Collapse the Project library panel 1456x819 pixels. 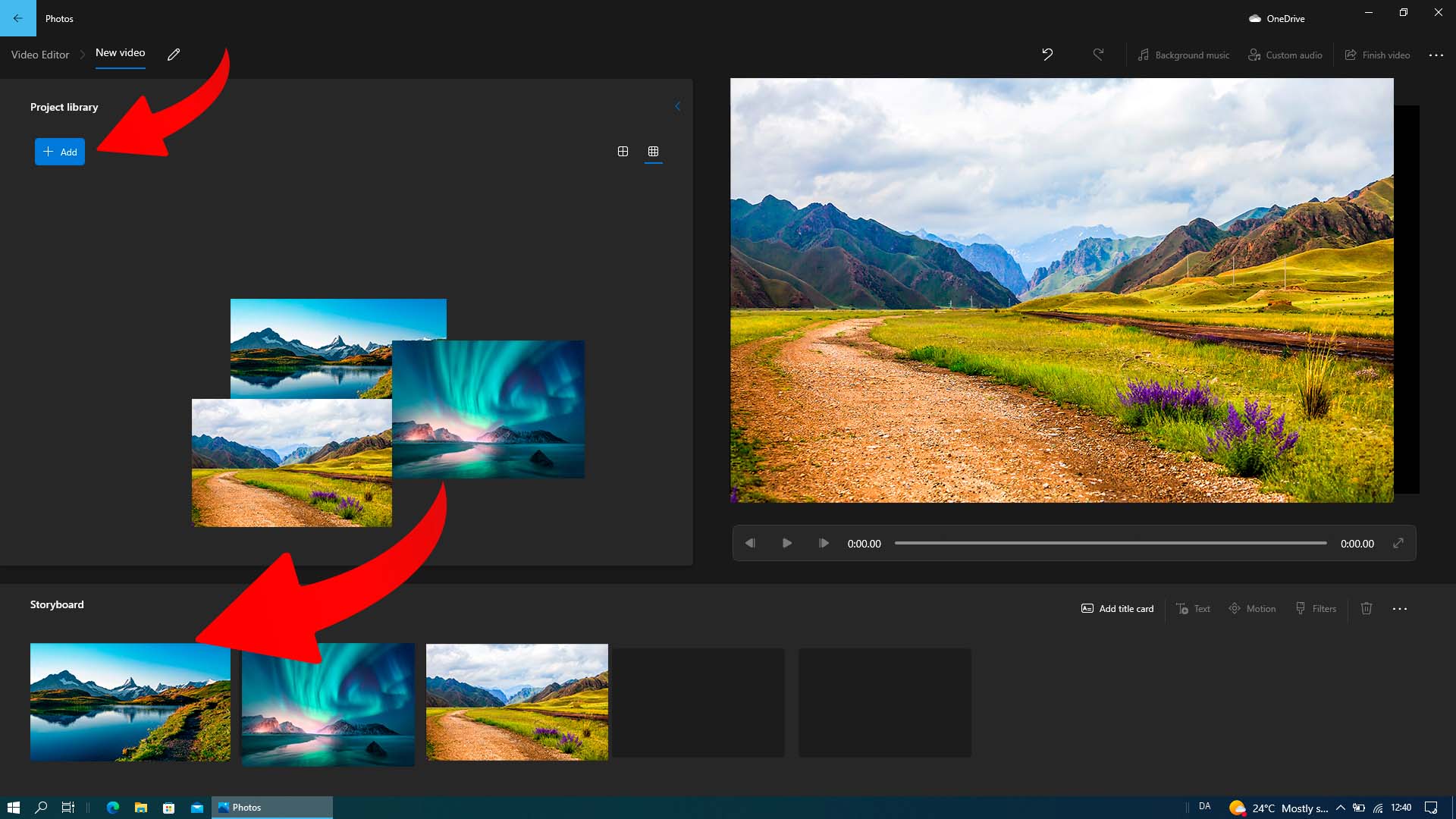coord(677,106)
